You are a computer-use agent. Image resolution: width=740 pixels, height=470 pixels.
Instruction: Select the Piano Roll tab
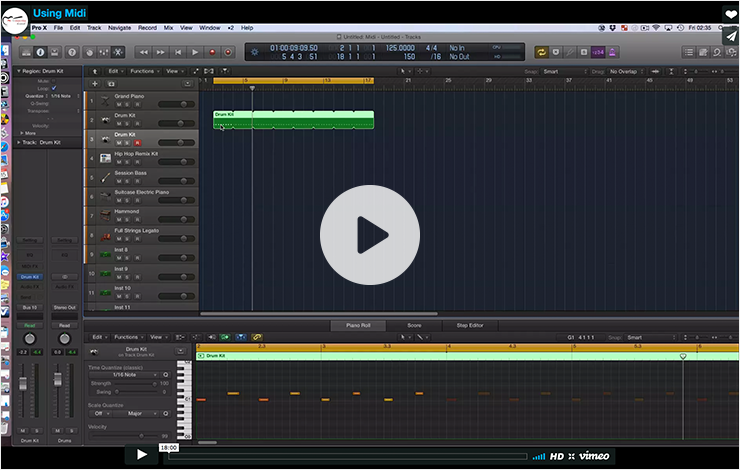coord(358,326)
